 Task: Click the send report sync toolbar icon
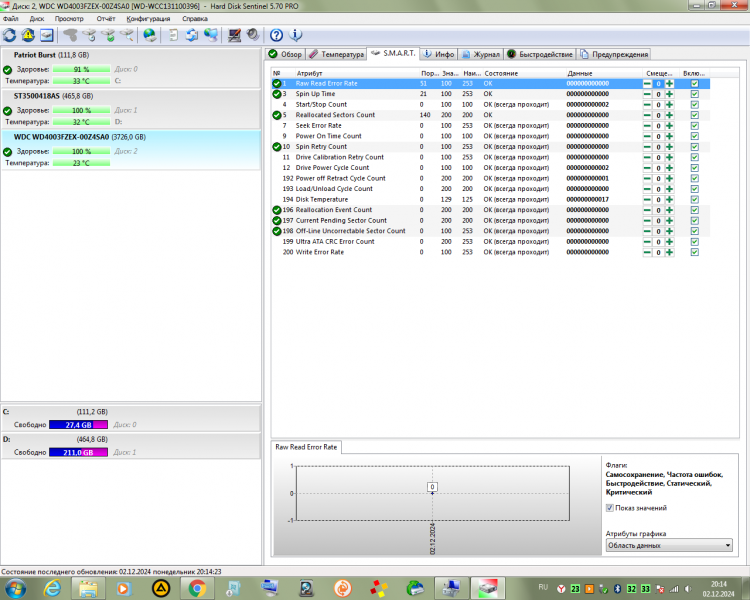(x=192, y=35)
